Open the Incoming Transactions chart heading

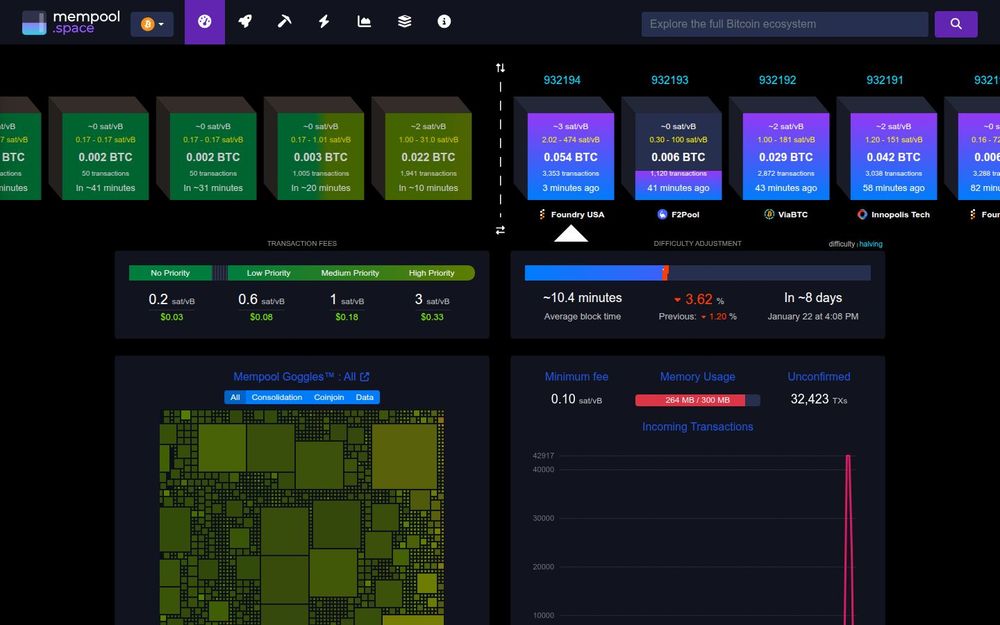698,427
